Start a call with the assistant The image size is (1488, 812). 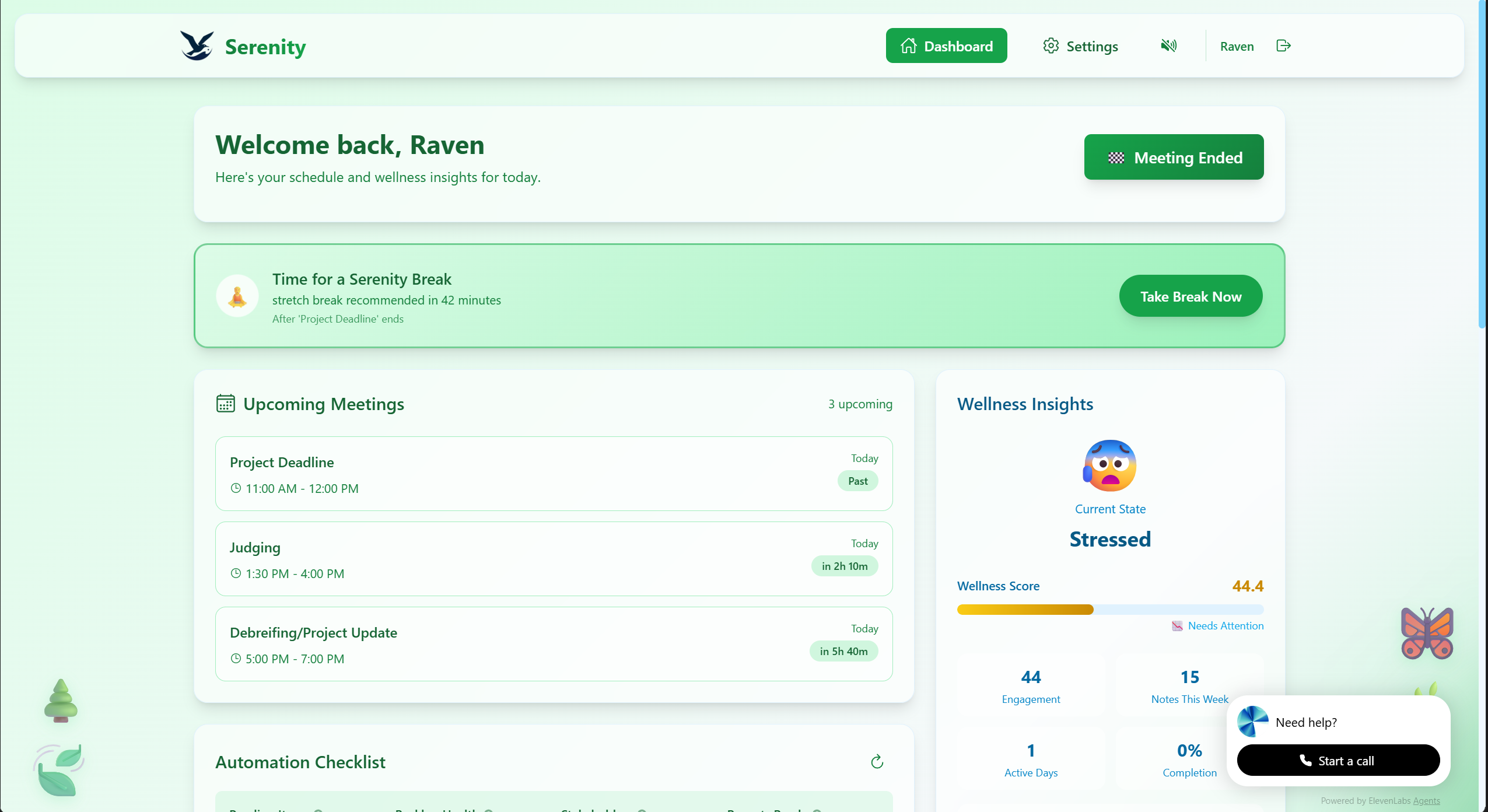click(1338, 760)
